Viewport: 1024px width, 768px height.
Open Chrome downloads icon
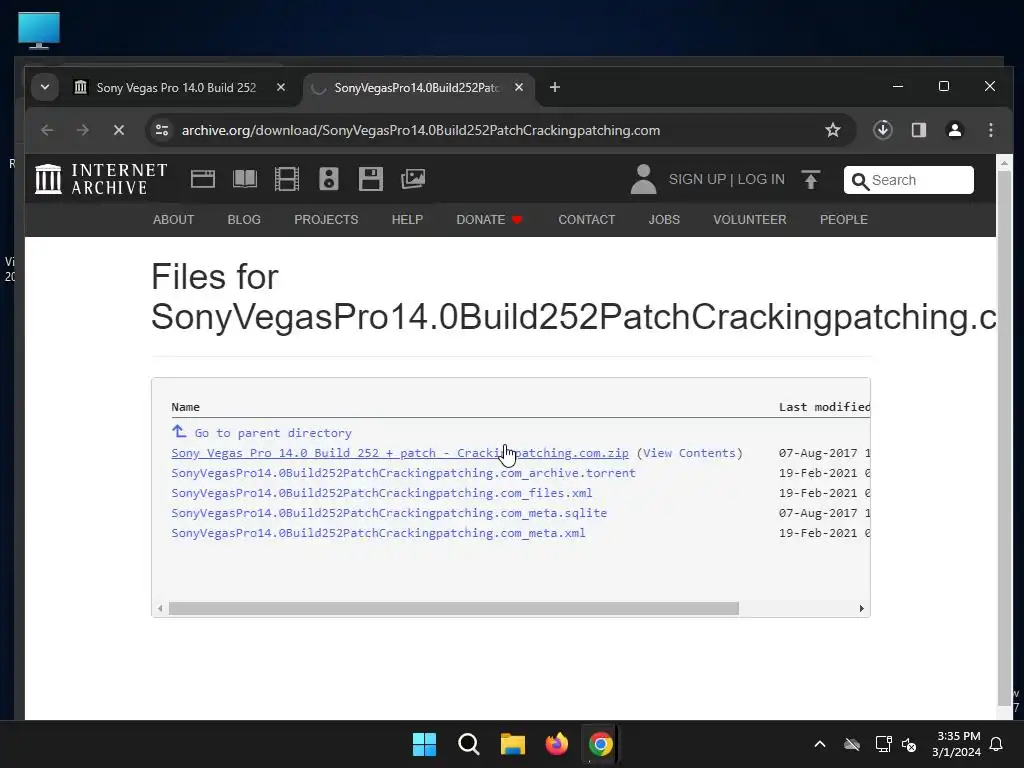pos(882,130)
